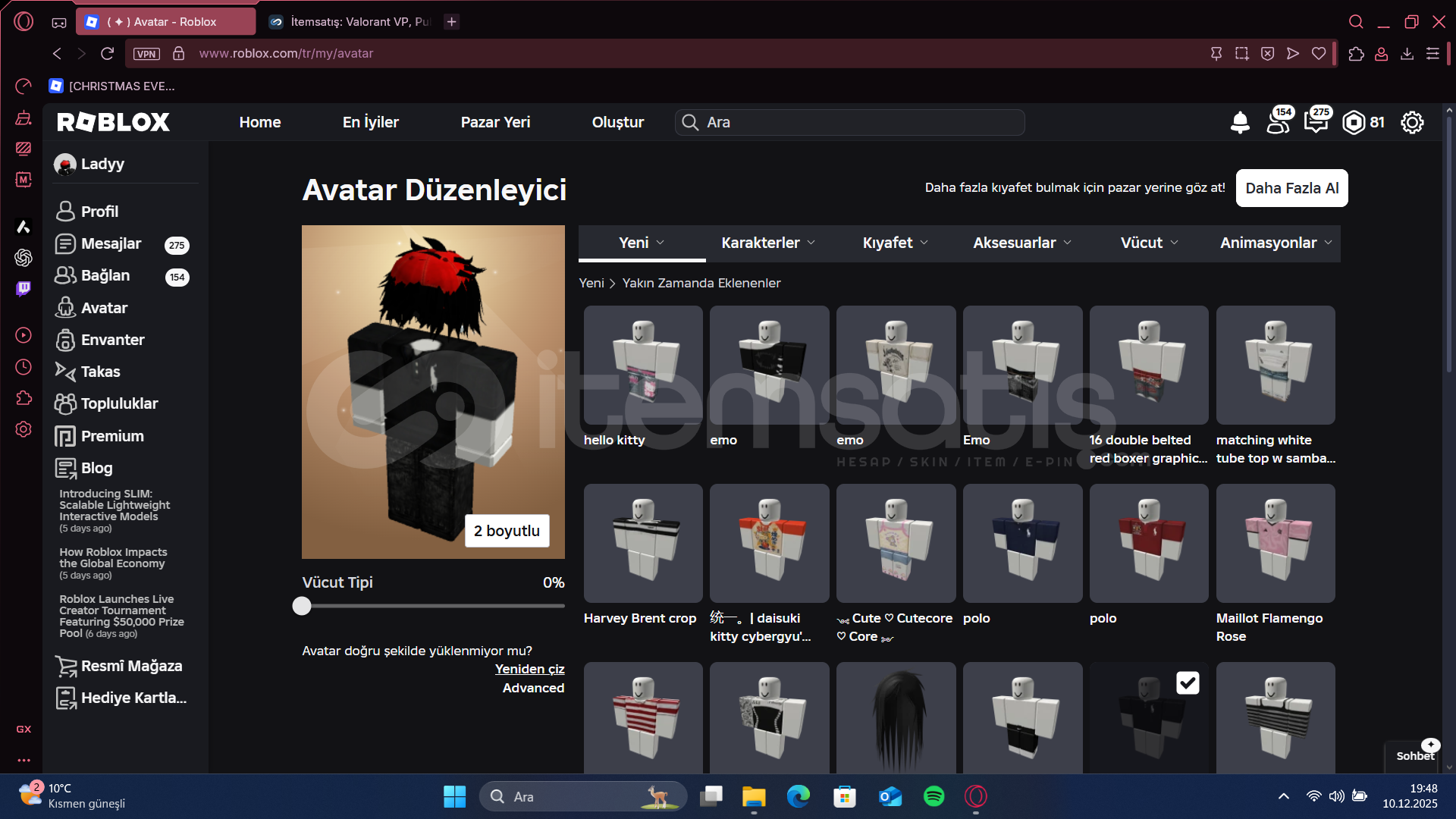Toggle the VPN badge in address bar
Screen dimensions: 1456x819
(x=146, y=54)
